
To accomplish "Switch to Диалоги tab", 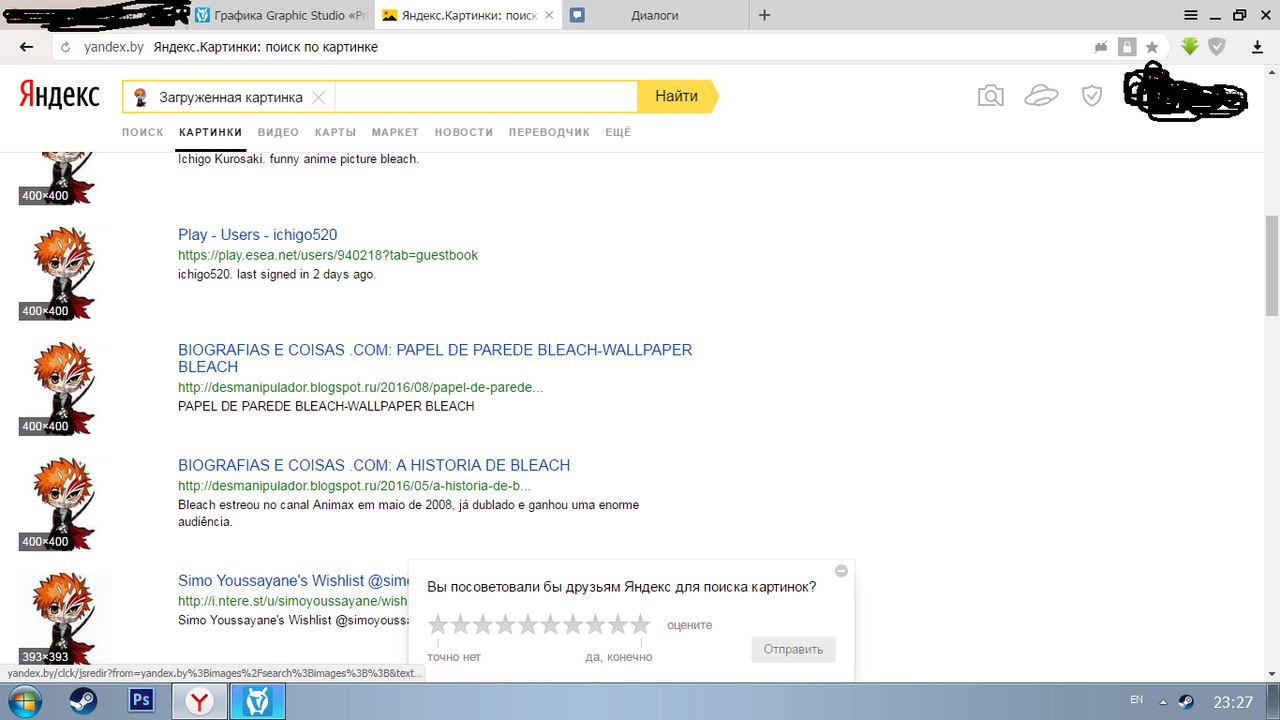I will pyautogui.click(x=655, y=15).
